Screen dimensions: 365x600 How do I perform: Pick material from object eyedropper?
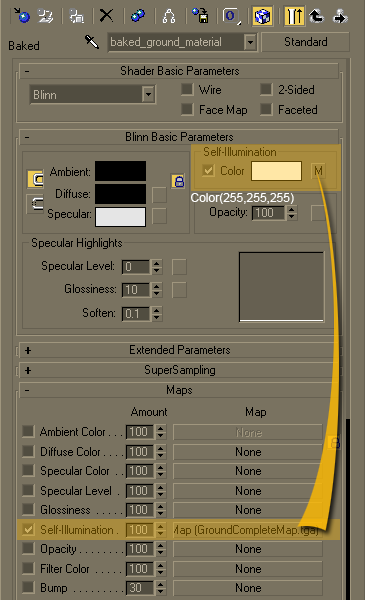click(92, 42)
